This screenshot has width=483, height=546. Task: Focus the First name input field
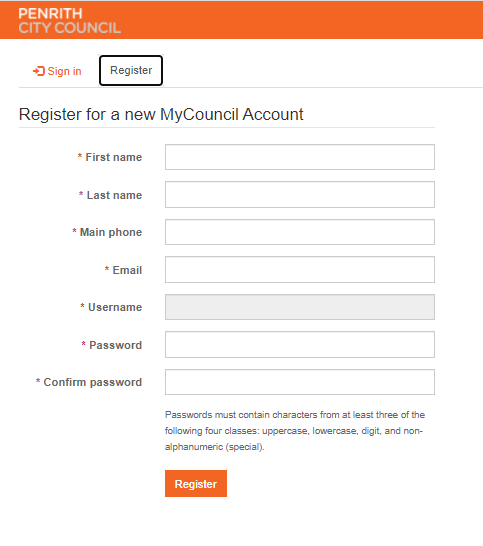click(x=300, y=157)
